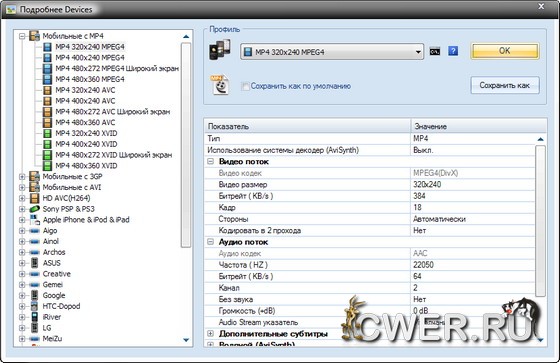Click the MP4 400x240 XVID green icon
The height and width of the screenshot is (363, 560).
pyautogui.click(x=47, y=144)
